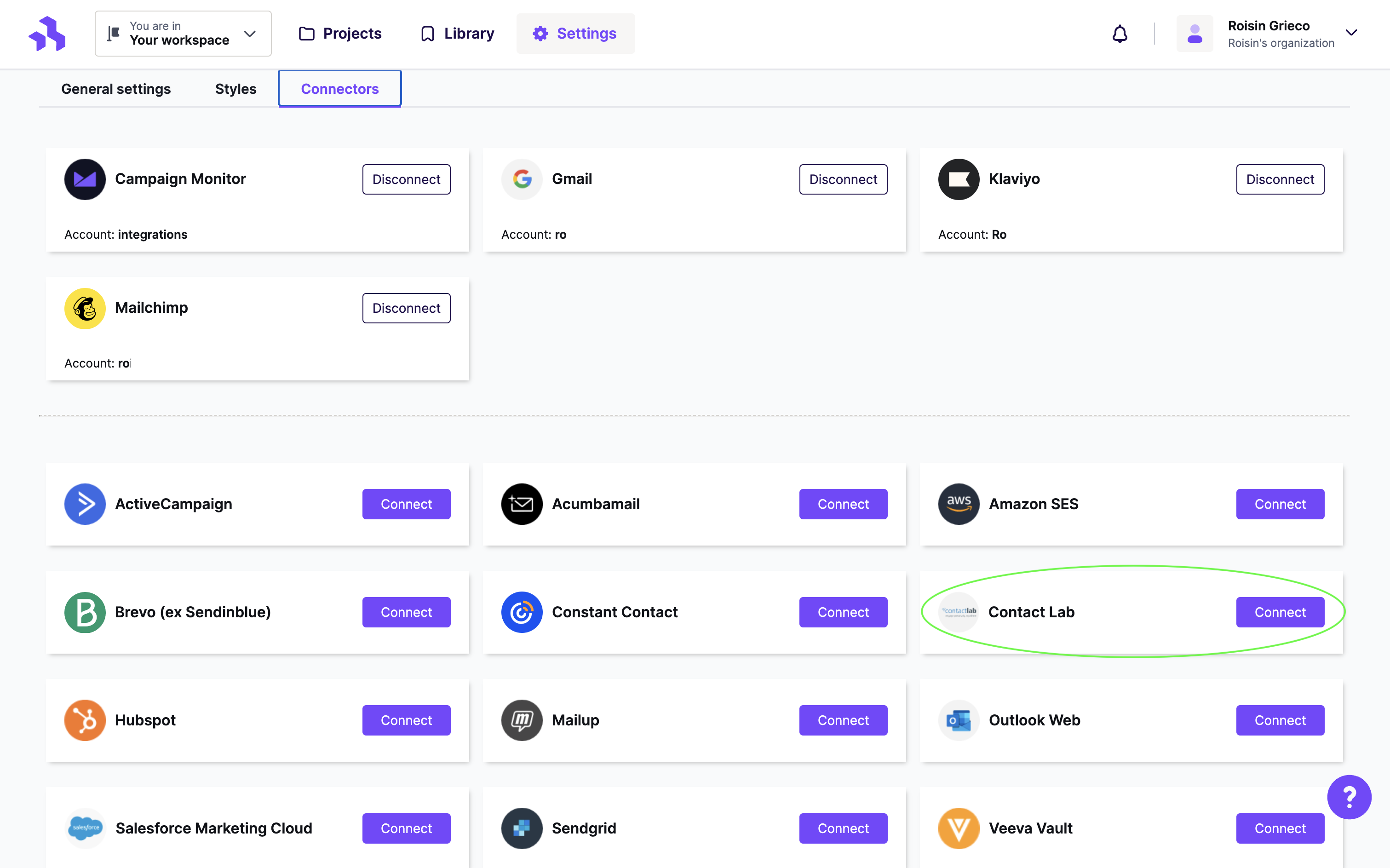Click the Projects folder icon

point(306,33)
